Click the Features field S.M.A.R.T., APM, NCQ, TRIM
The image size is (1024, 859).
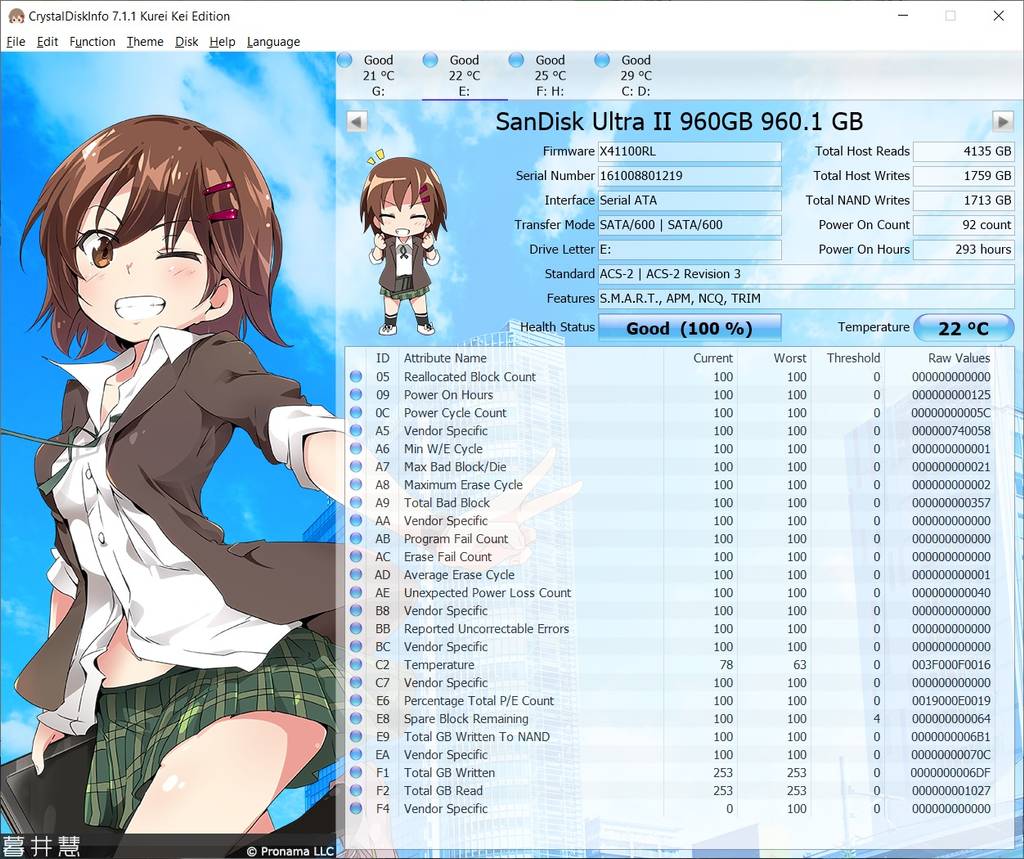point(806,299)
